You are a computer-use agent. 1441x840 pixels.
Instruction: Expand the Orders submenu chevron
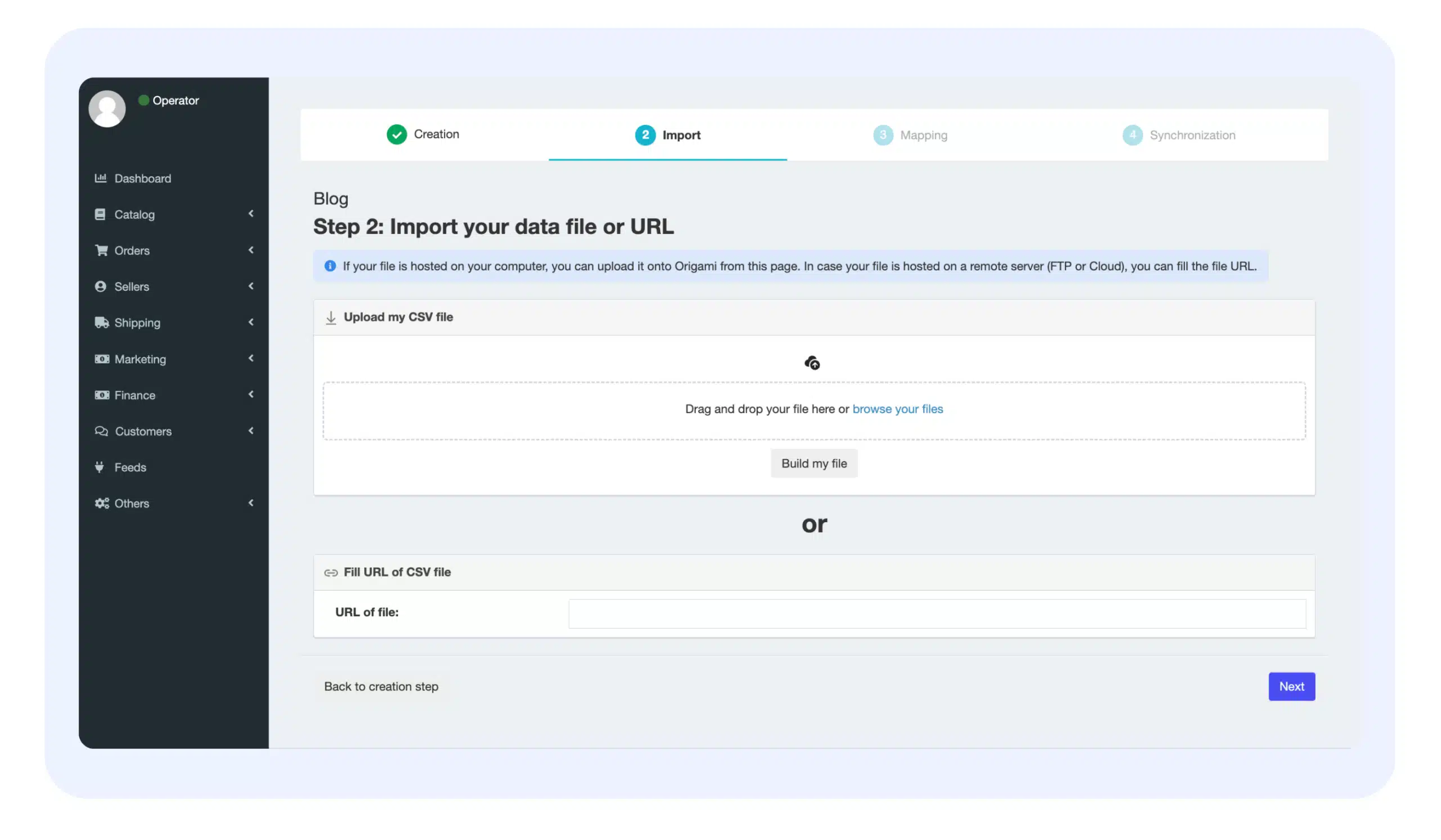(x=250, y=250)
